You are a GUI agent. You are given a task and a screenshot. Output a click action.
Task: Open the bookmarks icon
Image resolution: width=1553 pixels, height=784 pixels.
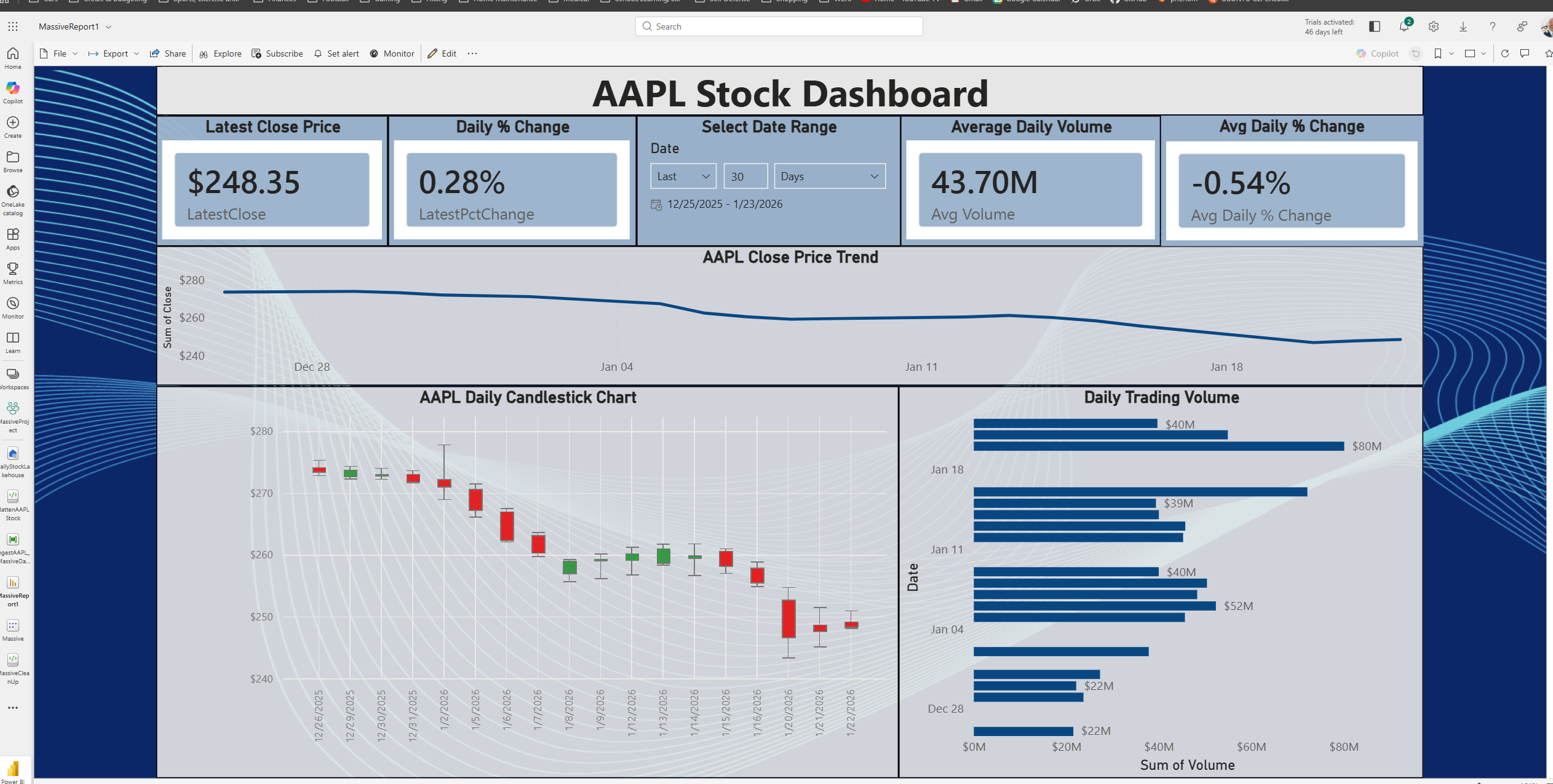tap(1438, 53)
